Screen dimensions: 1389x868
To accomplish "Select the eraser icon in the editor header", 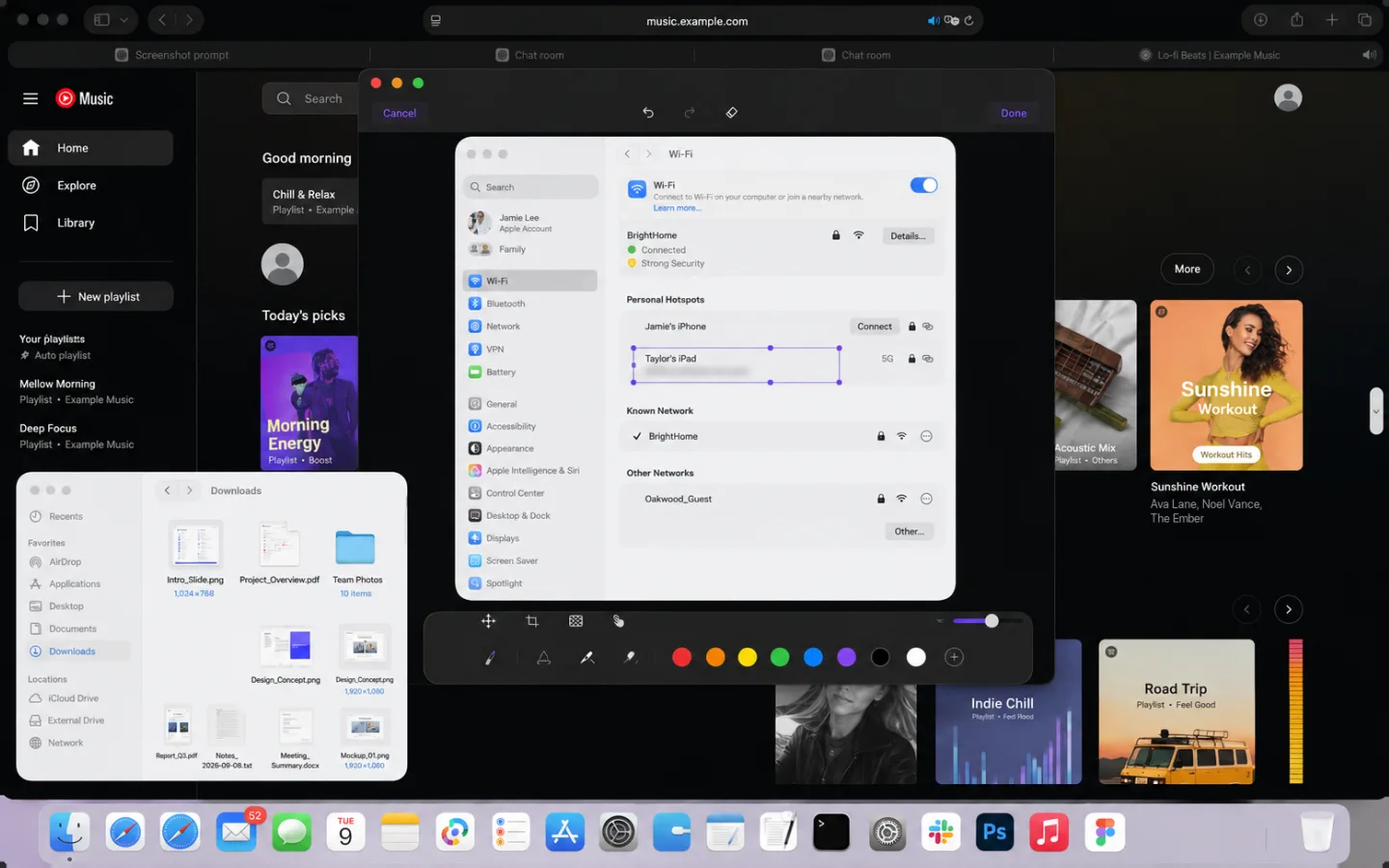I will 731,113.
